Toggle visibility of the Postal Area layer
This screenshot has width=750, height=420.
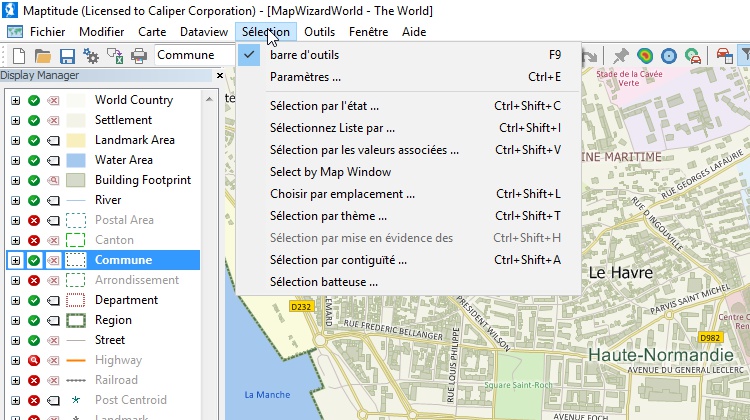click(34, 220)
